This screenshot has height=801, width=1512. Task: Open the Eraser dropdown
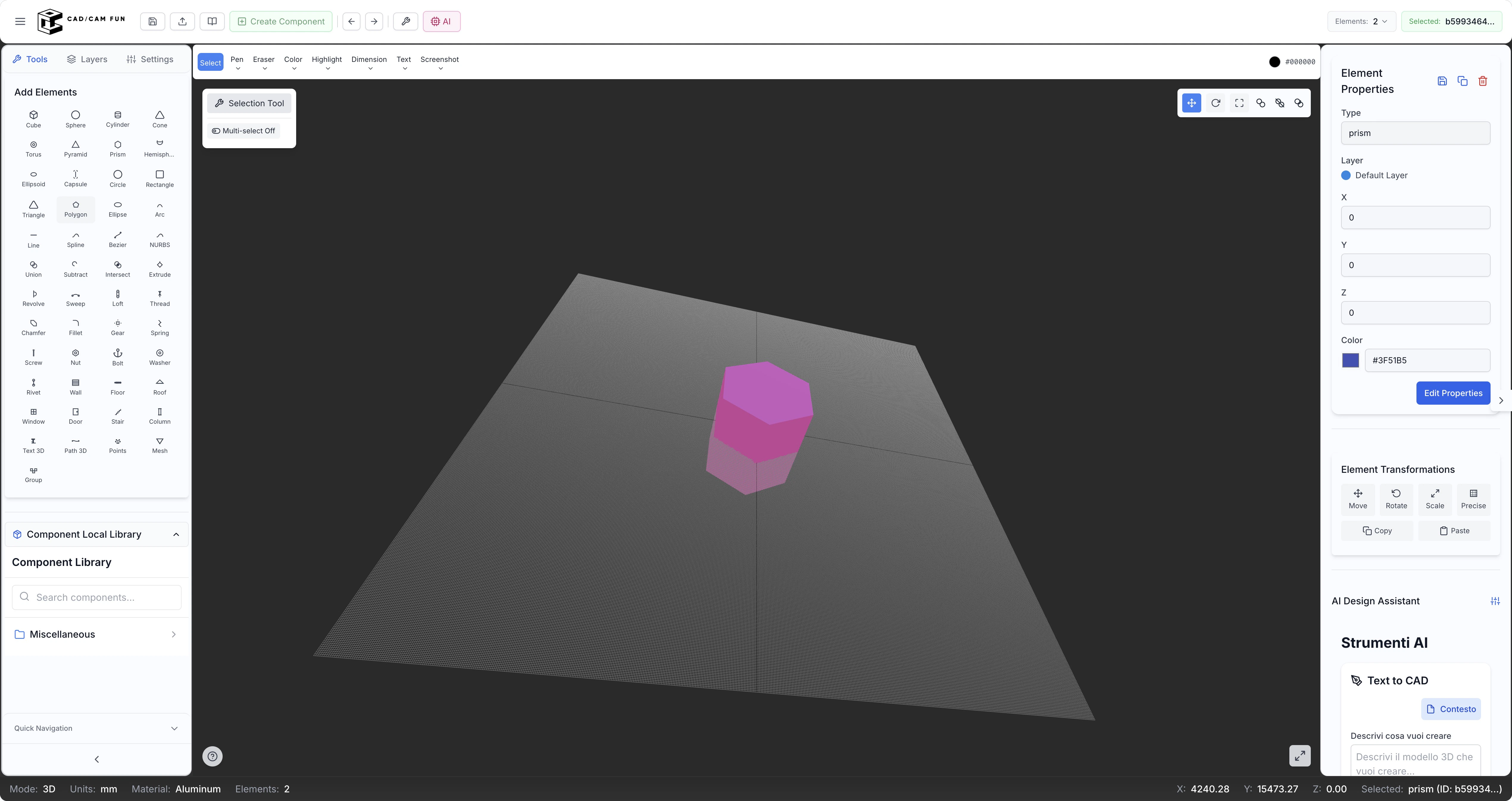[x=263, y=63]
